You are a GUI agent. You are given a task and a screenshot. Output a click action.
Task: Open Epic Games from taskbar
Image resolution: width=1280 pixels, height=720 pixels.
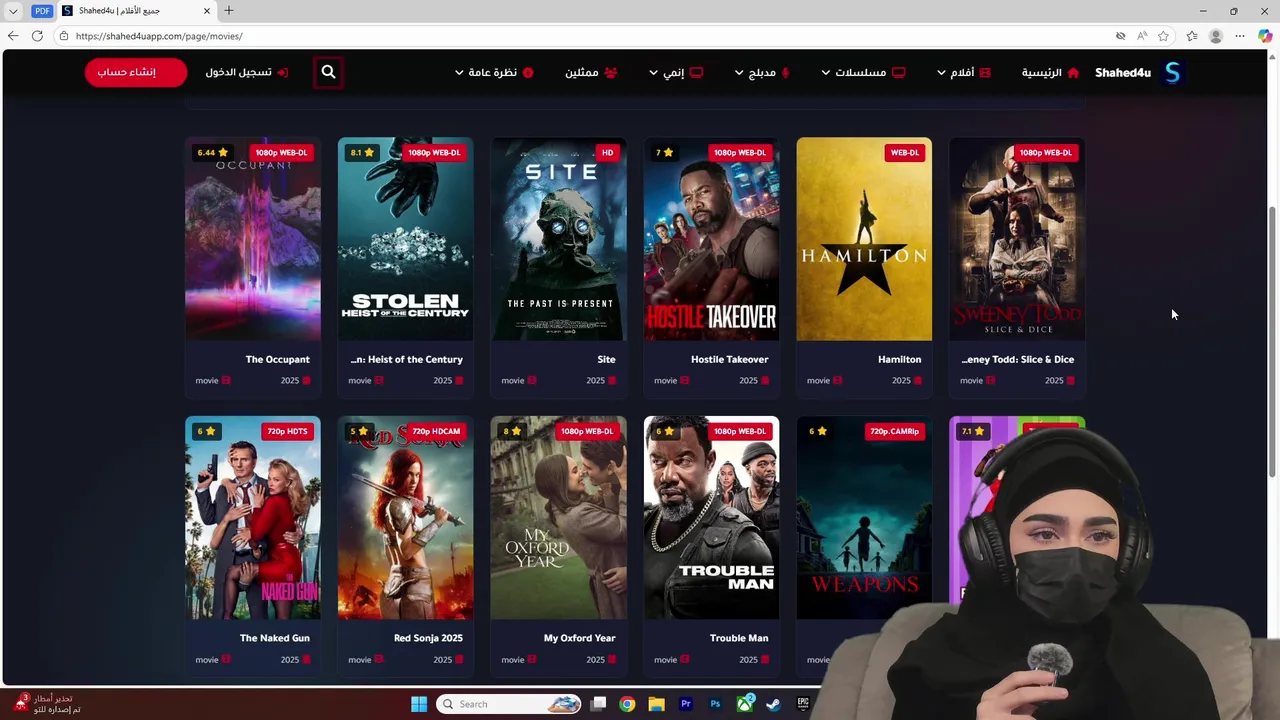[x=803, y=704]
